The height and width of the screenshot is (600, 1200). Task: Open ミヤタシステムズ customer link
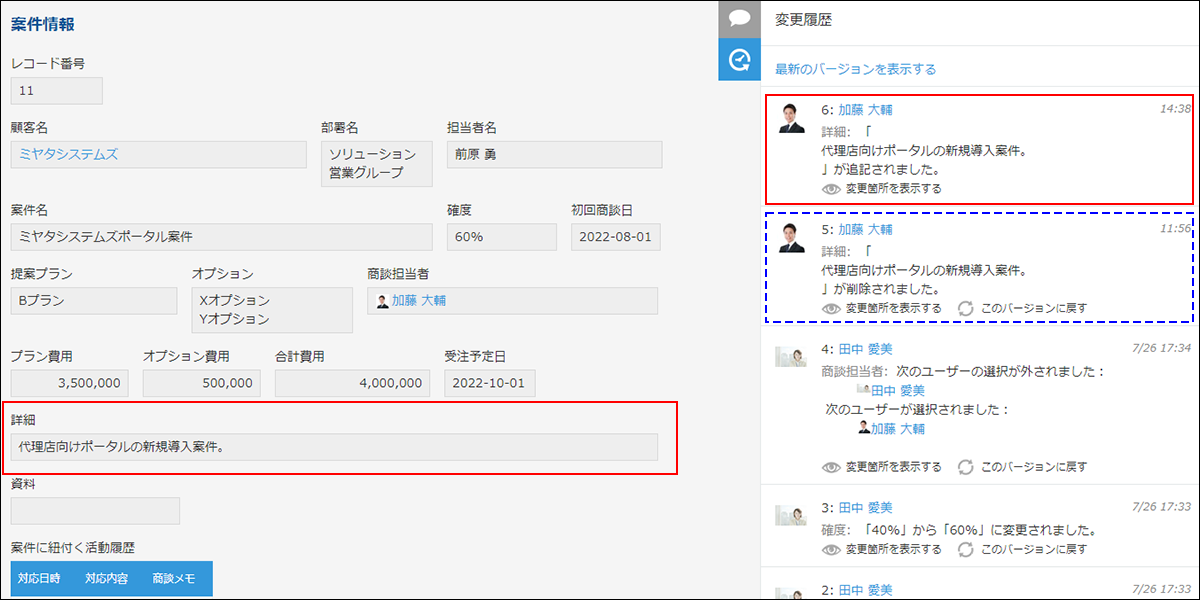[x=68, y=154]
